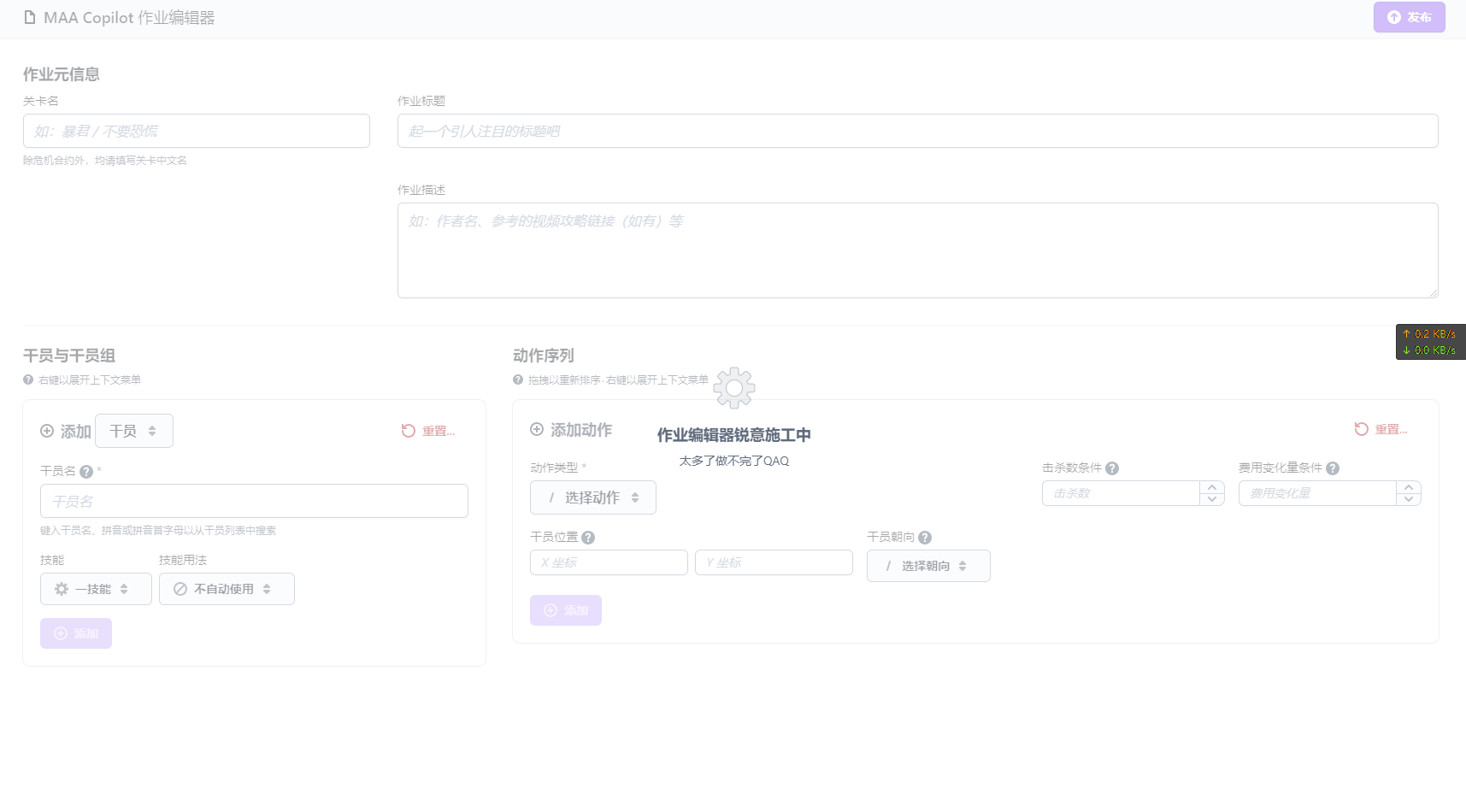The image size is (1466, 812).
Task: Focus the X 坐标 input field
Action: 609,562
